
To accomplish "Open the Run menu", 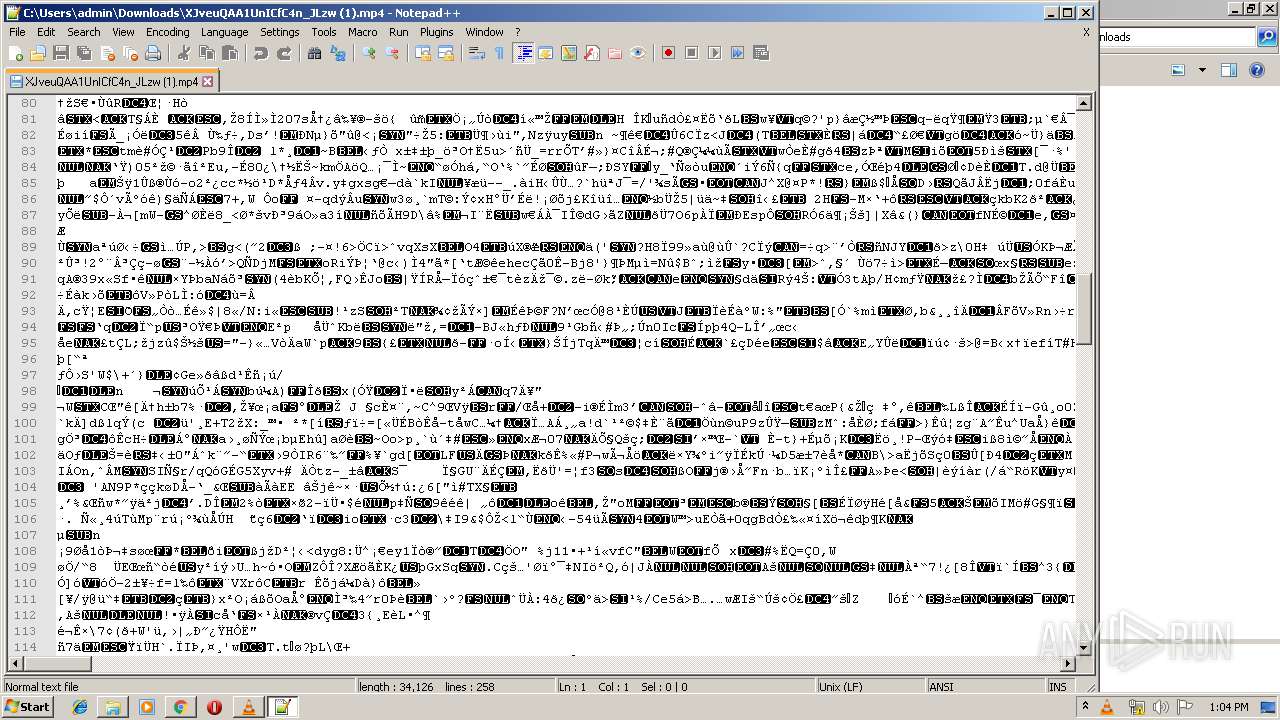I will (x=398, y=32).
